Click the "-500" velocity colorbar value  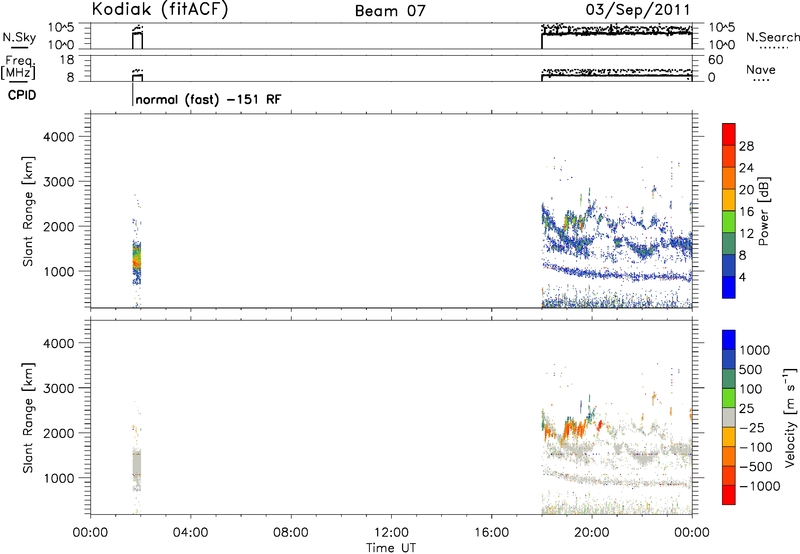755,466
